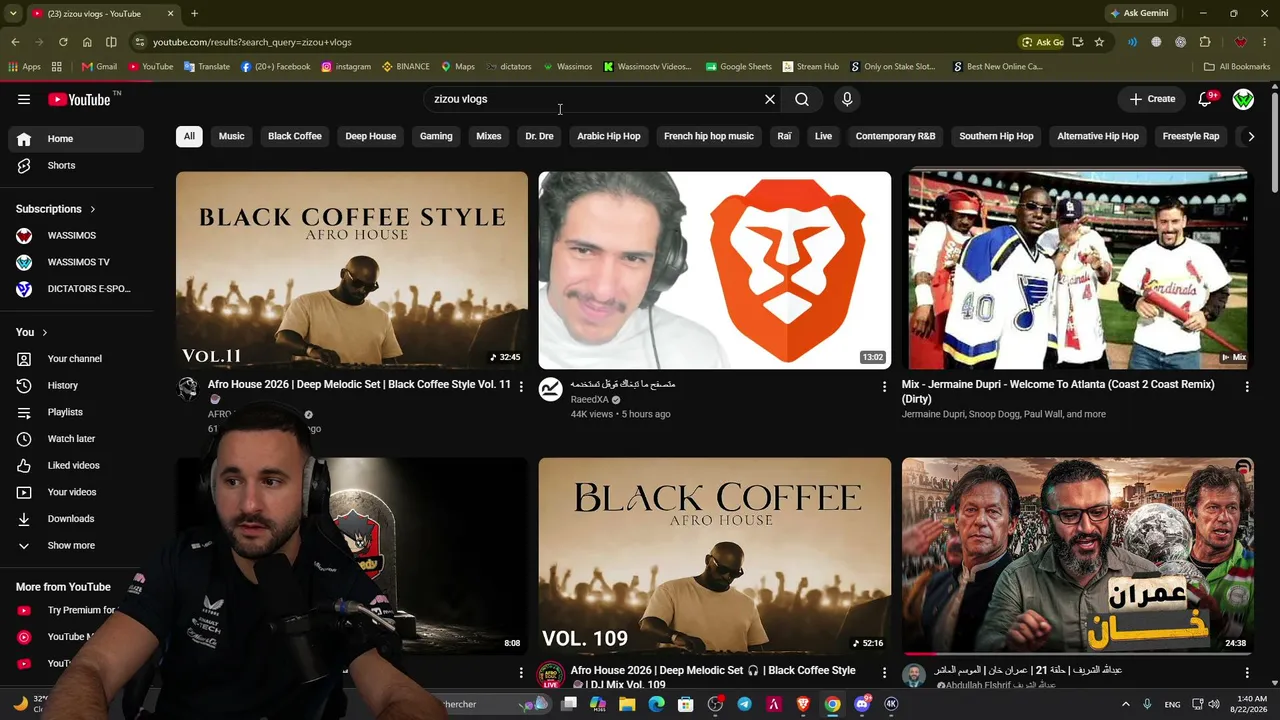Open Your videos in the sidebar

[76, 492]
